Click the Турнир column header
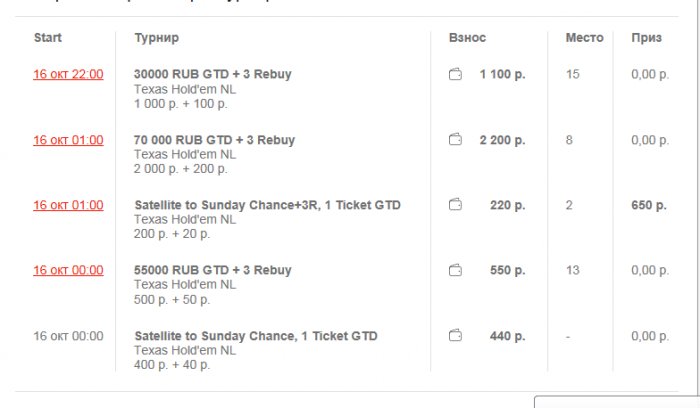This screenshot has width=700, height=408. pos(156,38)
